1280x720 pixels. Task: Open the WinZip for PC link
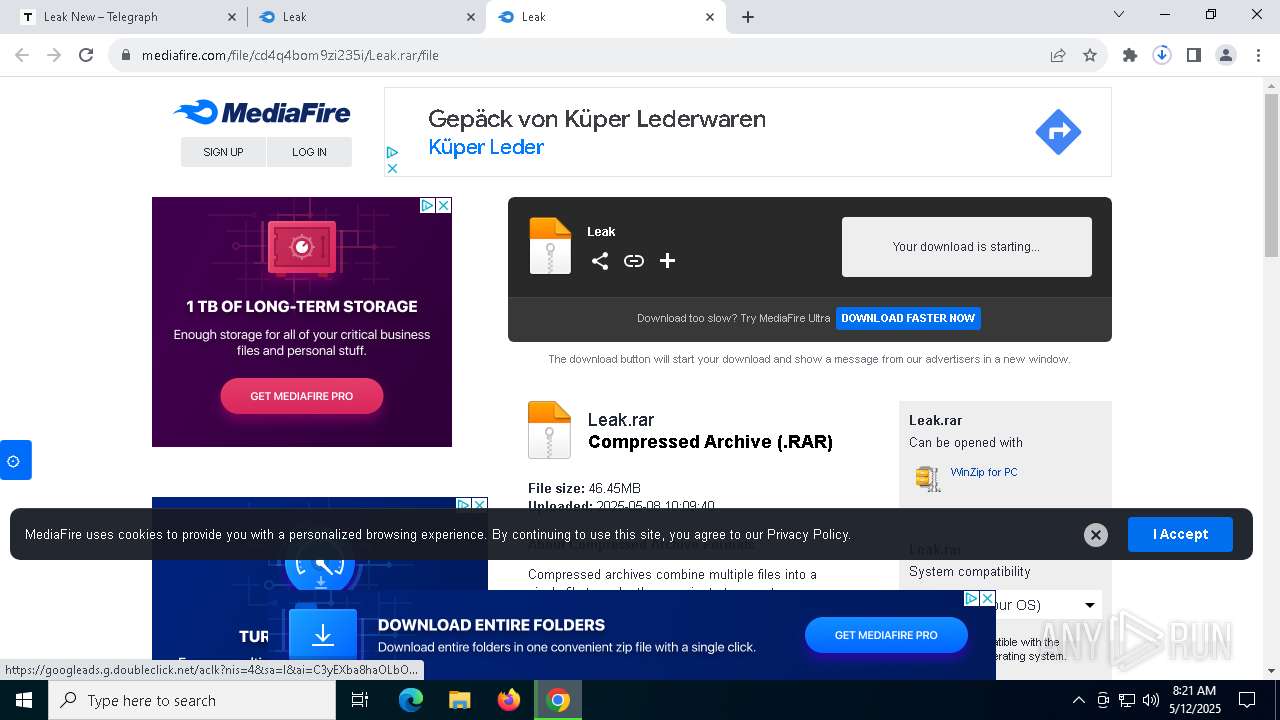pos(984,472)
